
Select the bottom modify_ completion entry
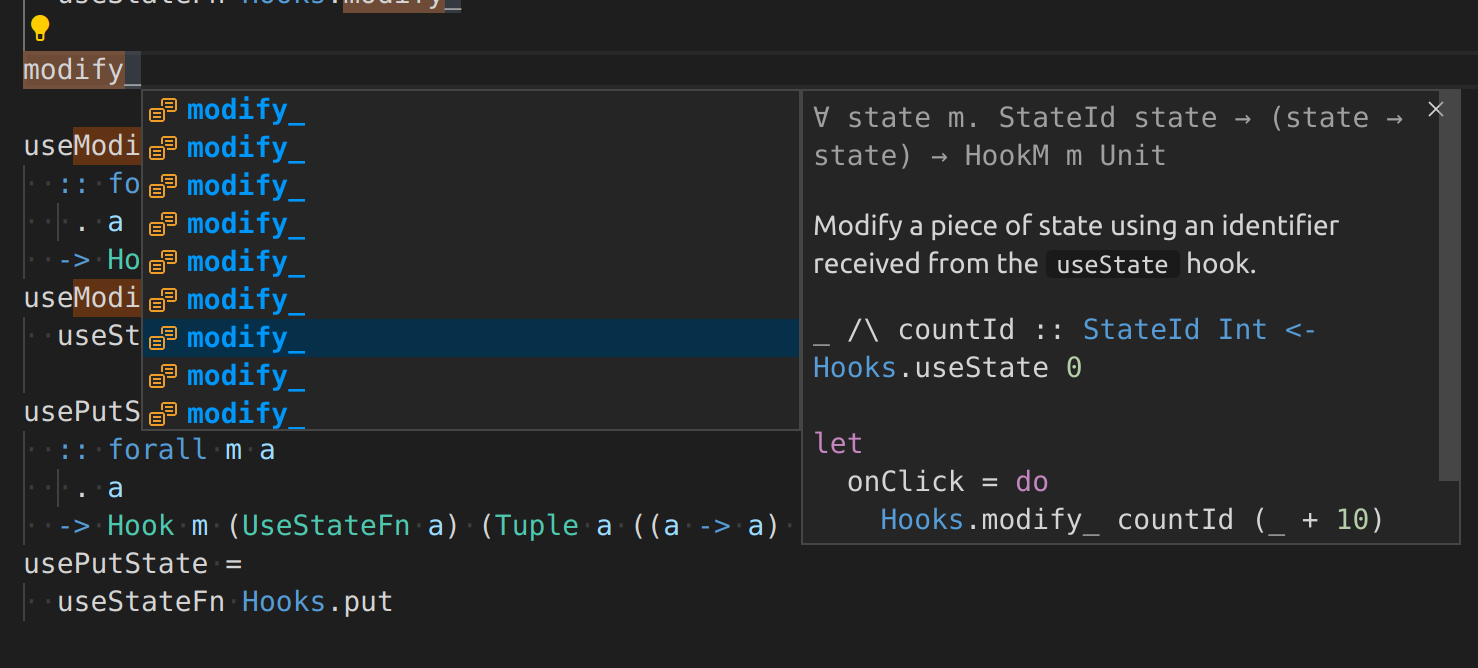click(245, 413)
